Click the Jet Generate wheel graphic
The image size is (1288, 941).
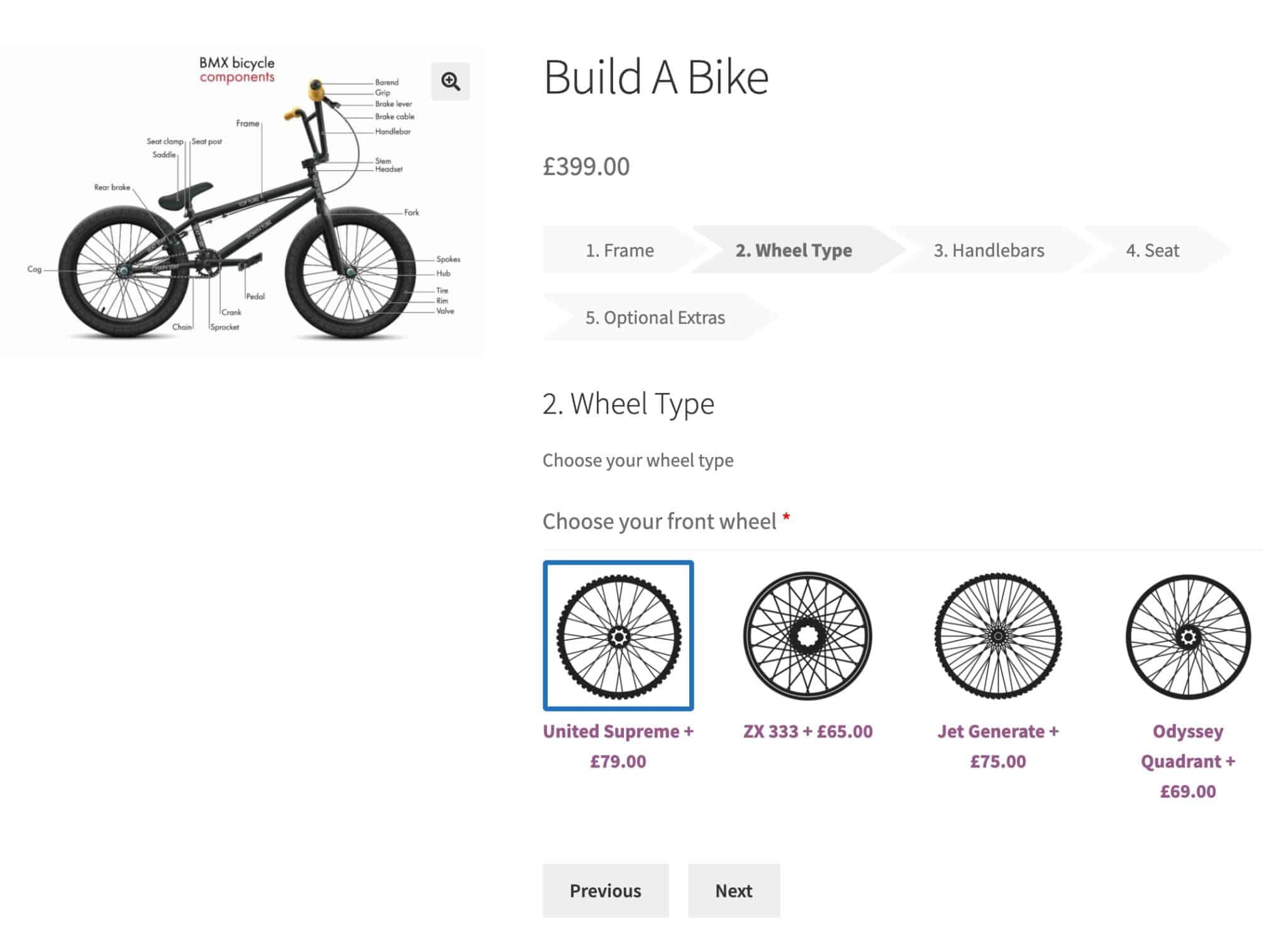click(999, 636)
